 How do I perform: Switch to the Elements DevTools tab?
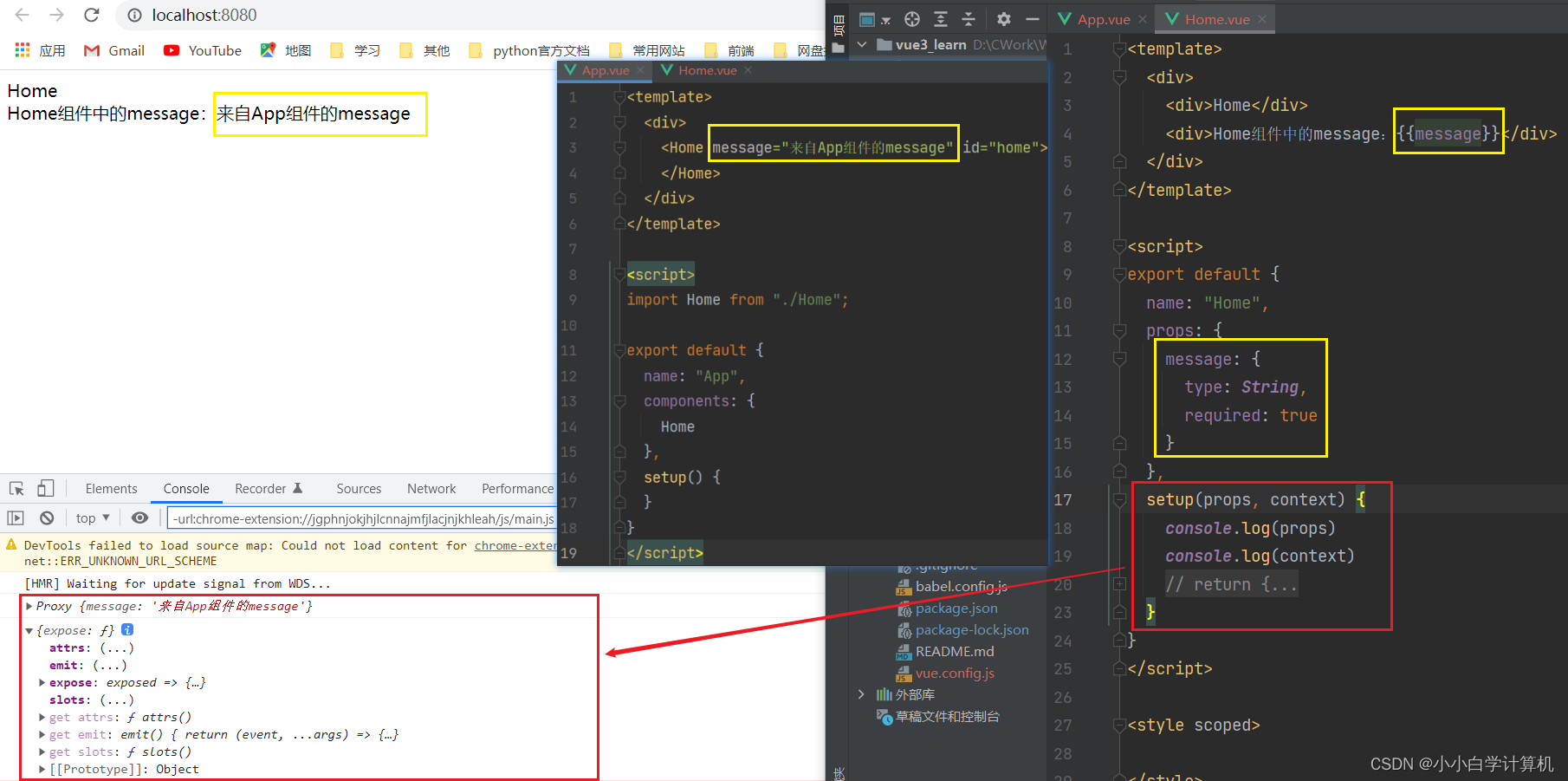click(x=111, y=489)
